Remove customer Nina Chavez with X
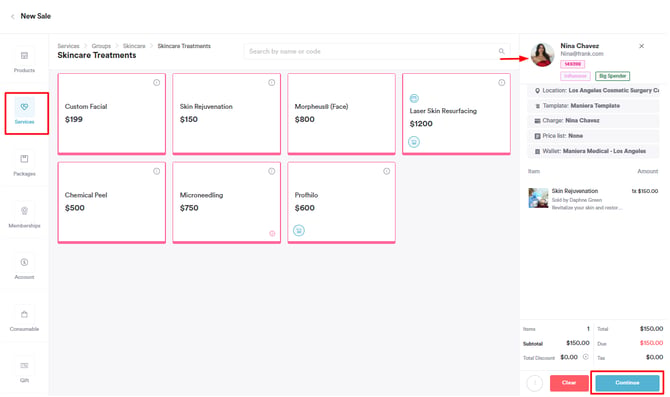Image resolution: width=670 pixels, height=397 pixels. [x=641, y=46]
